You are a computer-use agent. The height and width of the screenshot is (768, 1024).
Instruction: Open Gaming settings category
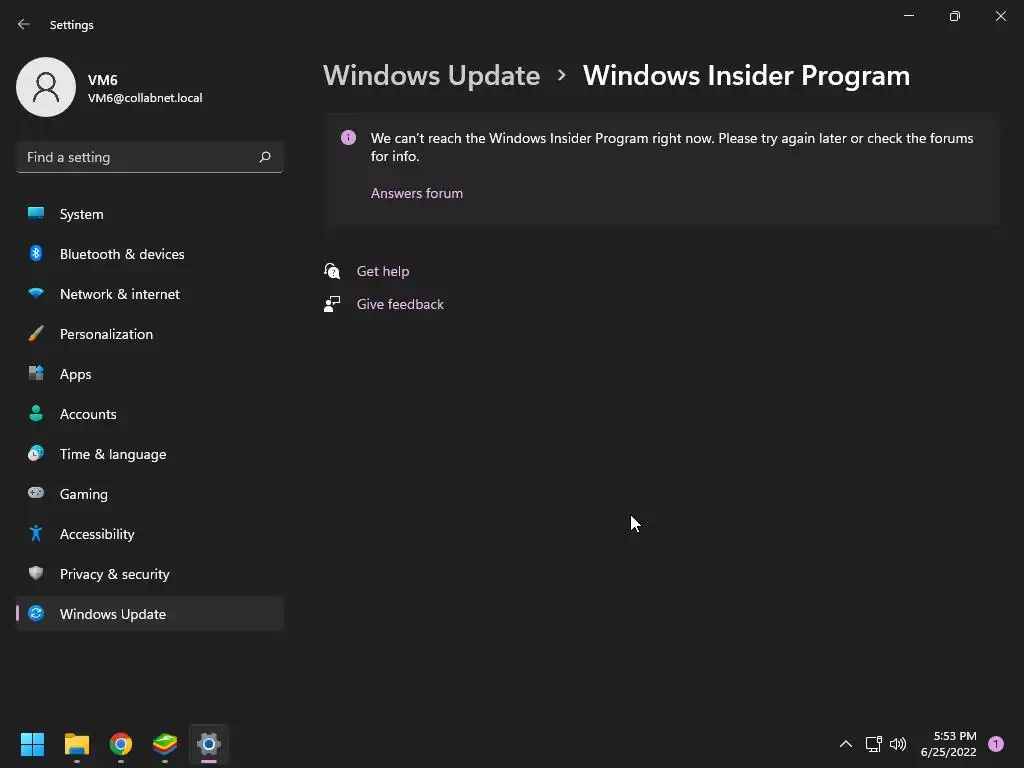(150, 494)
